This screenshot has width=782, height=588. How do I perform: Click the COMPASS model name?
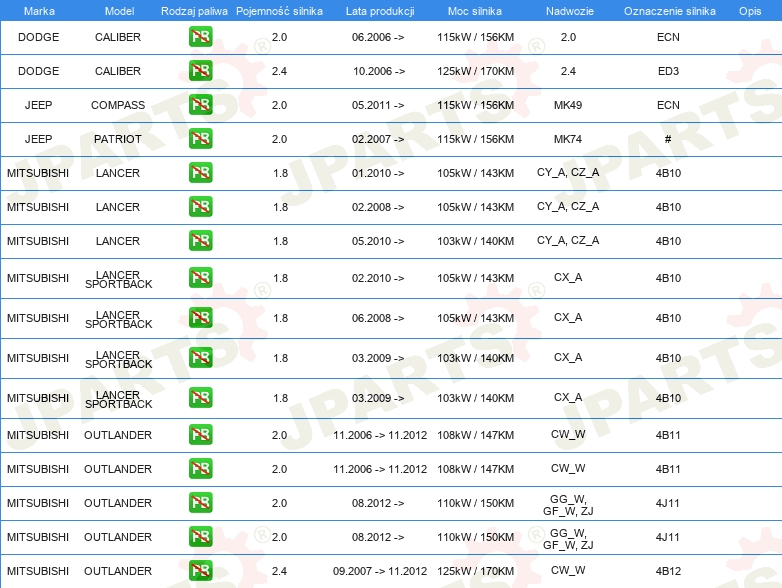pyautogui.click(x=118, y=106)
